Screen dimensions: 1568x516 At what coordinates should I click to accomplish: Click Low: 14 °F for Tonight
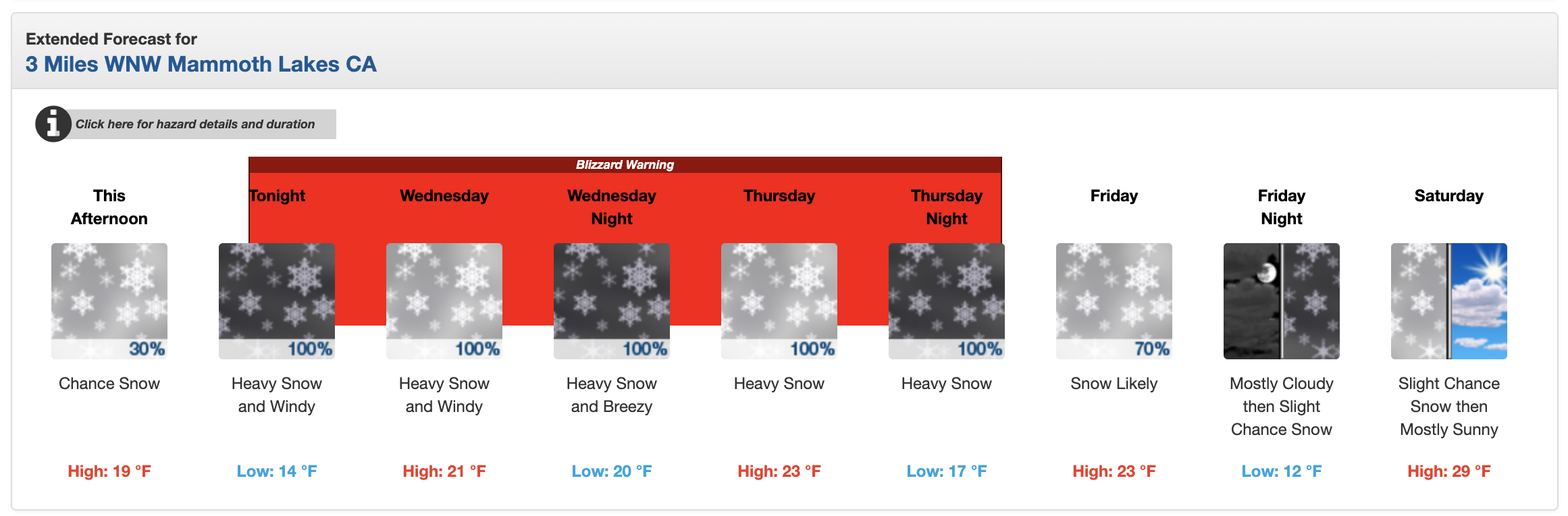pyautogui.click(x=277, y=471)
